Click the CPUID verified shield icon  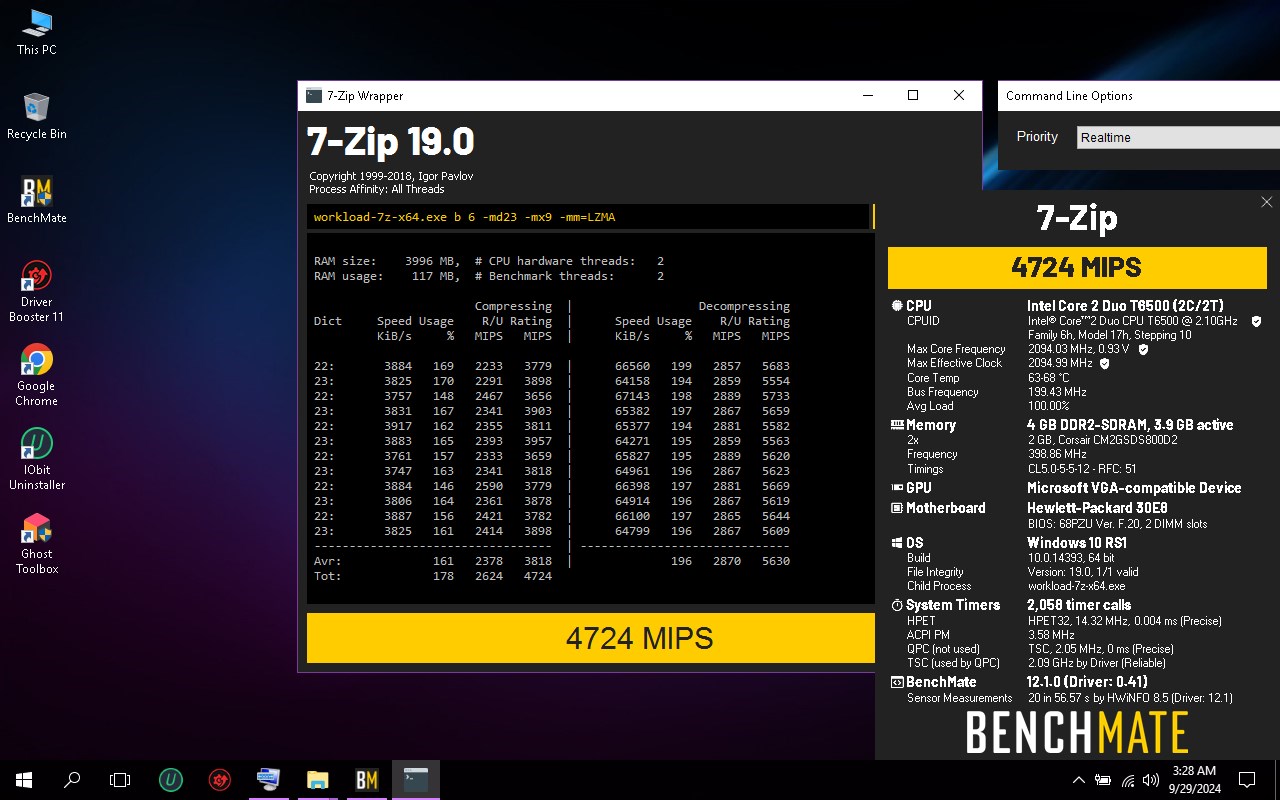click(x=1256, y=321)
